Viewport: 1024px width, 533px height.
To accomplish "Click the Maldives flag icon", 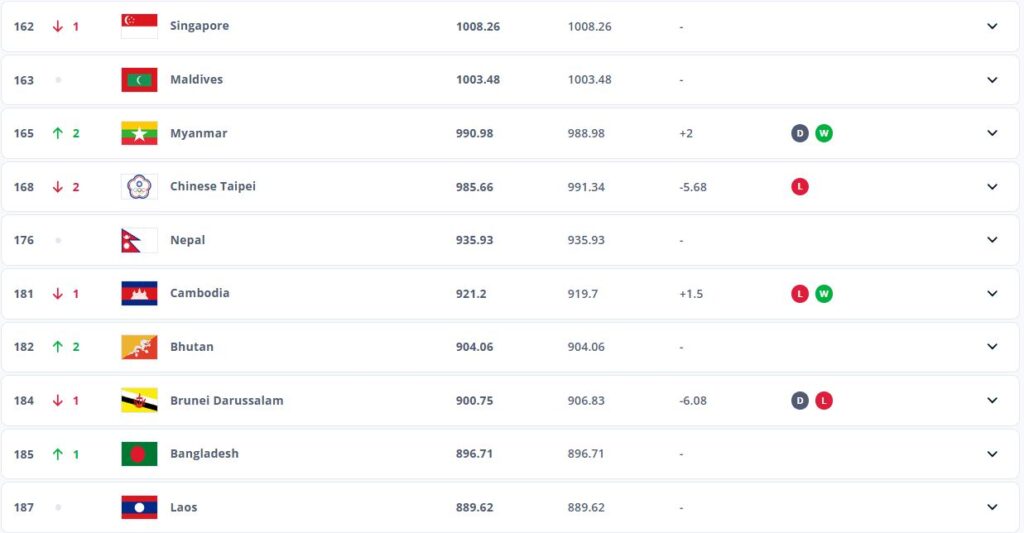I will click(x=139, y=80).
